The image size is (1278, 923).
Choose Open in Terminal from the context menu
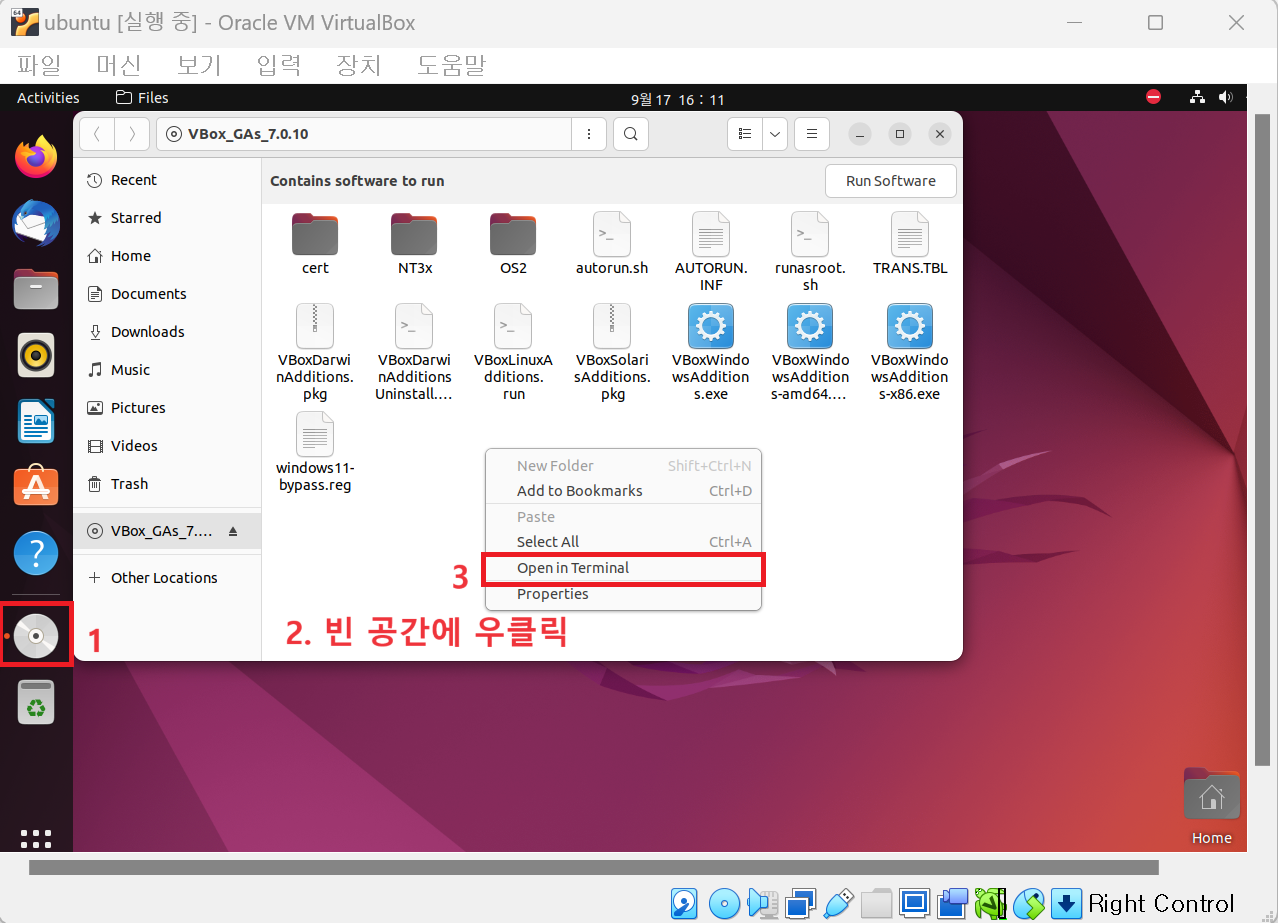(x=623, y=568)
